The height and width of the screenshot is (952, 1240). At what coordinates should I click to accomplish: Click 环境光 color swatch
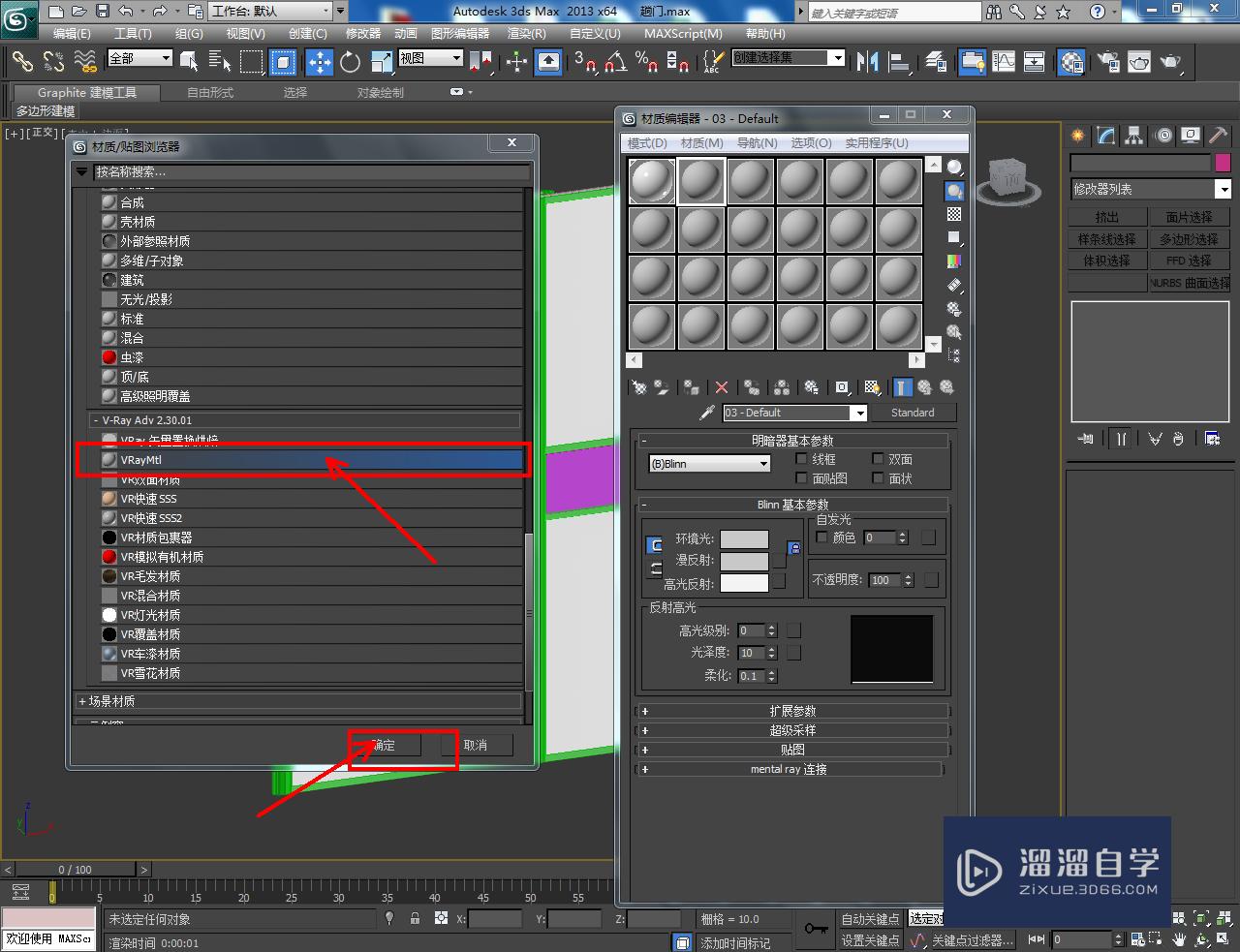[x=744, y=538]
